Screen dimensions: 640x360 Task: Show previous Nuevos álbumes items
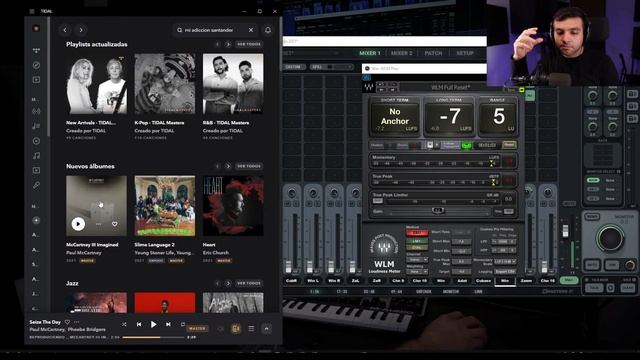pos(217,166)
